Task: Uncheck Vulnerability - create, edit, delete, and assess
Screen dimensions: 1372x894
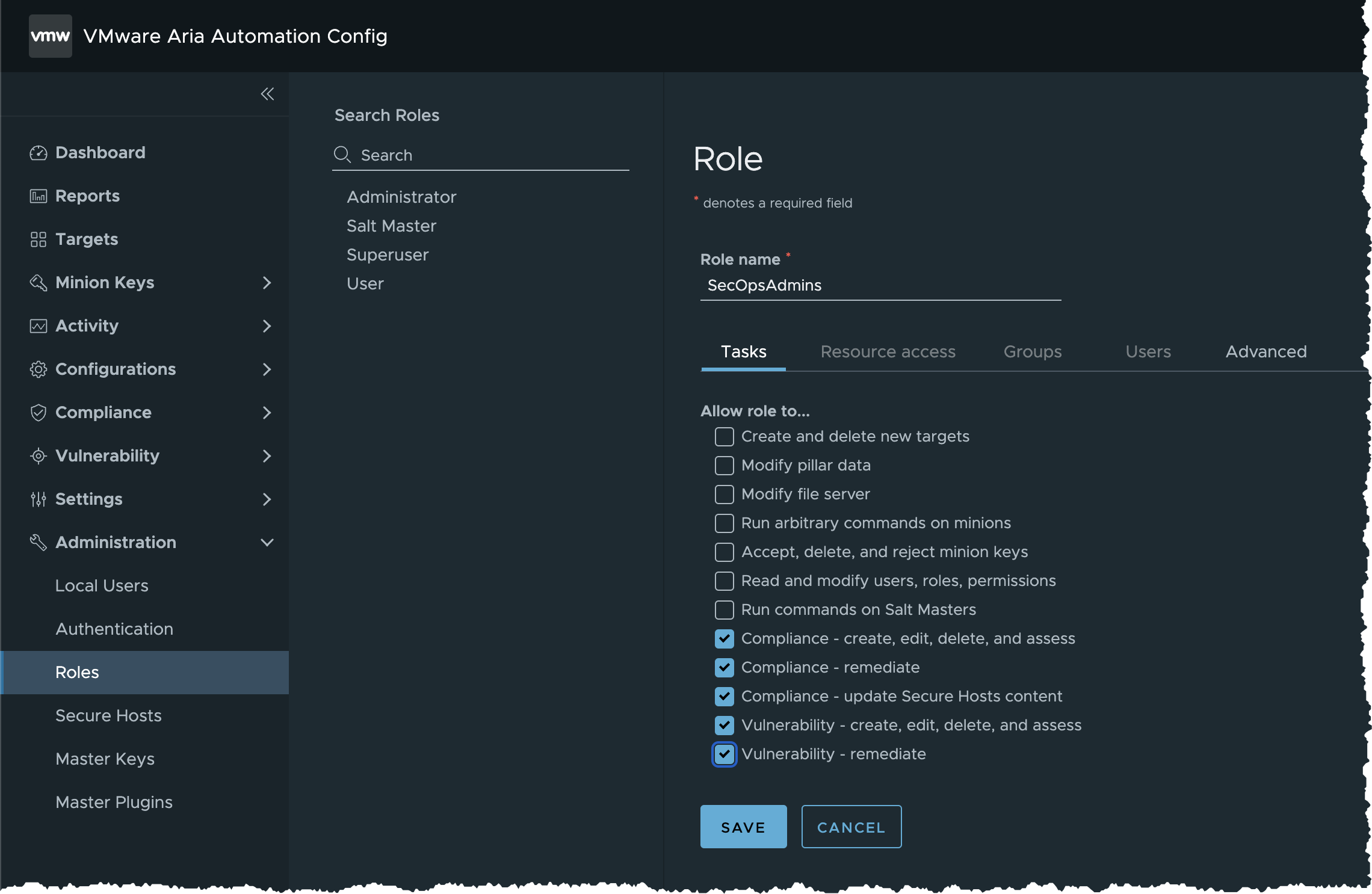Action: point(725,726)
